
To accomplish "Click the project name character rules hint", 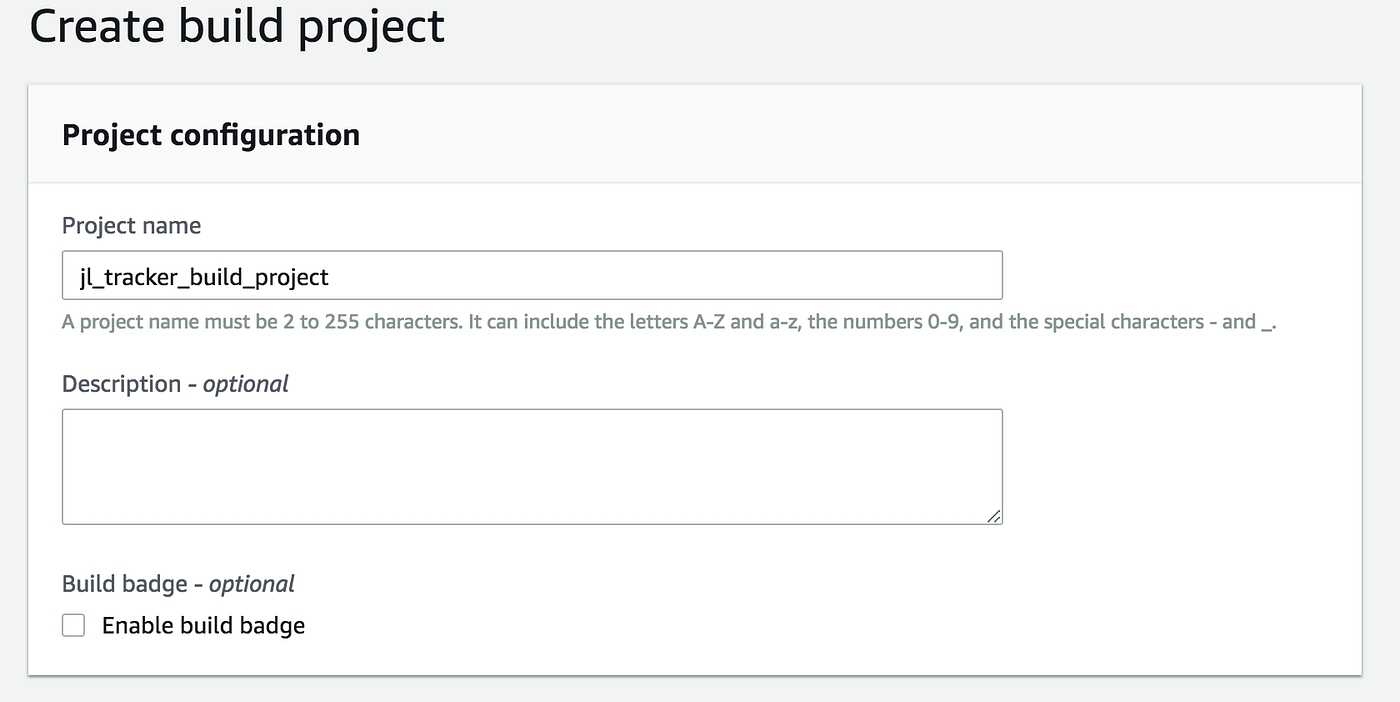I will [x=668, y=322].
